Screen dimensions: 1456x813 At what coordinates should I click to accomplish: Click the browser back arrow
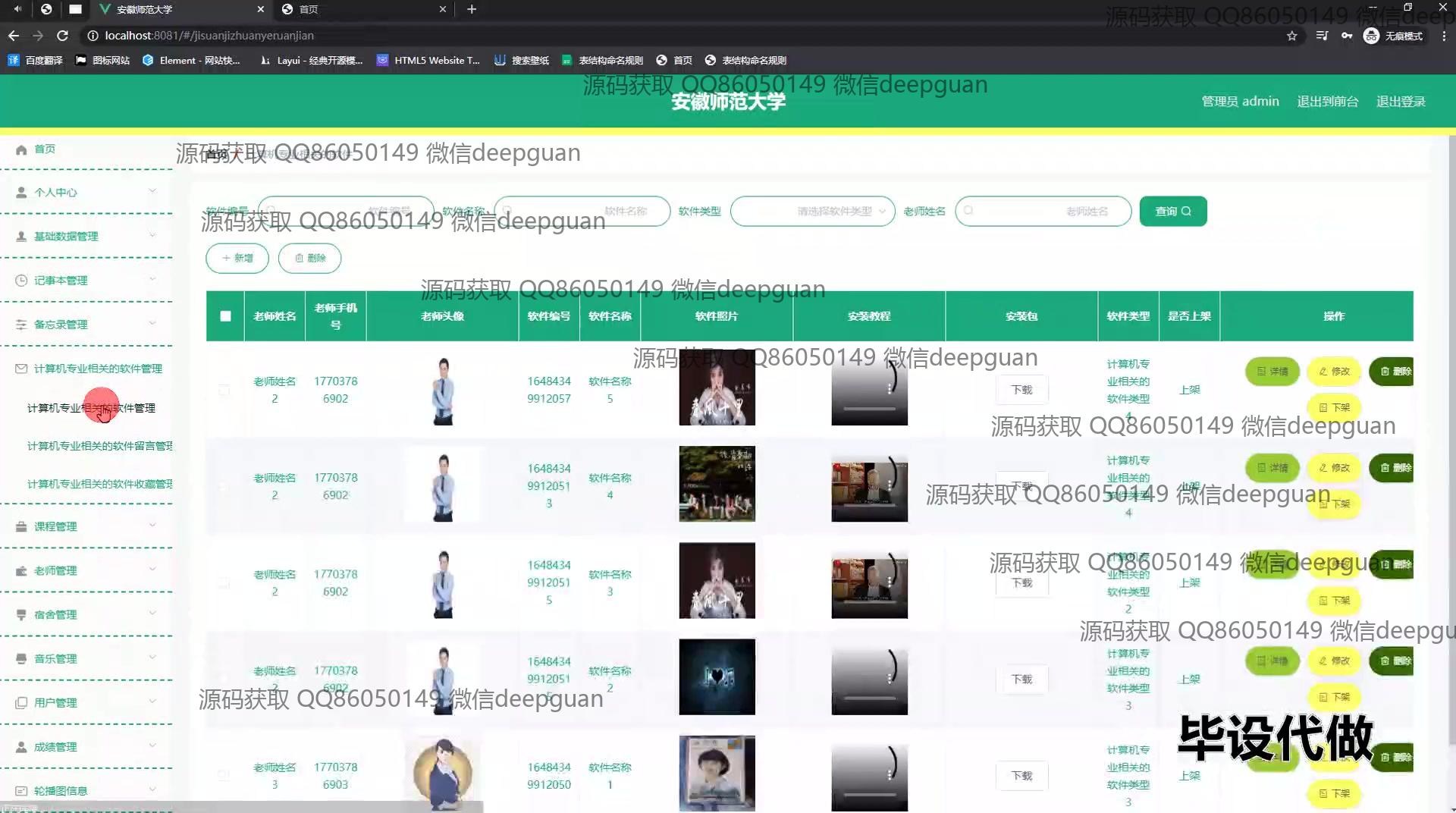14,36
